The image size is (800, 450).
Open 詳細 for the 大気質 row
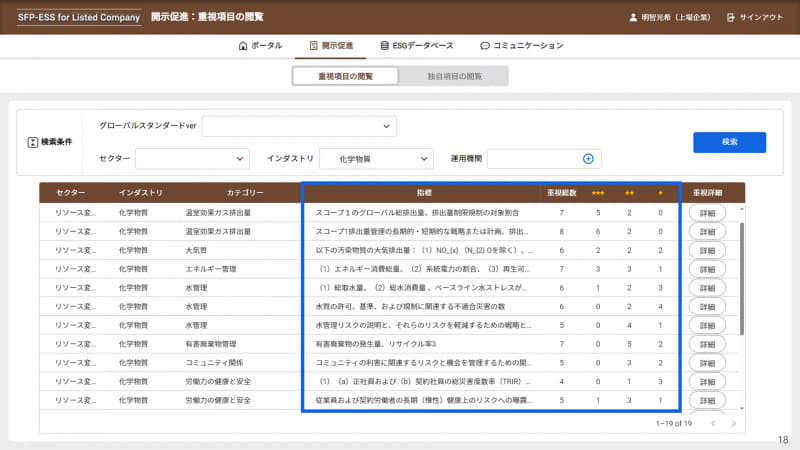[x=707, y=251]
